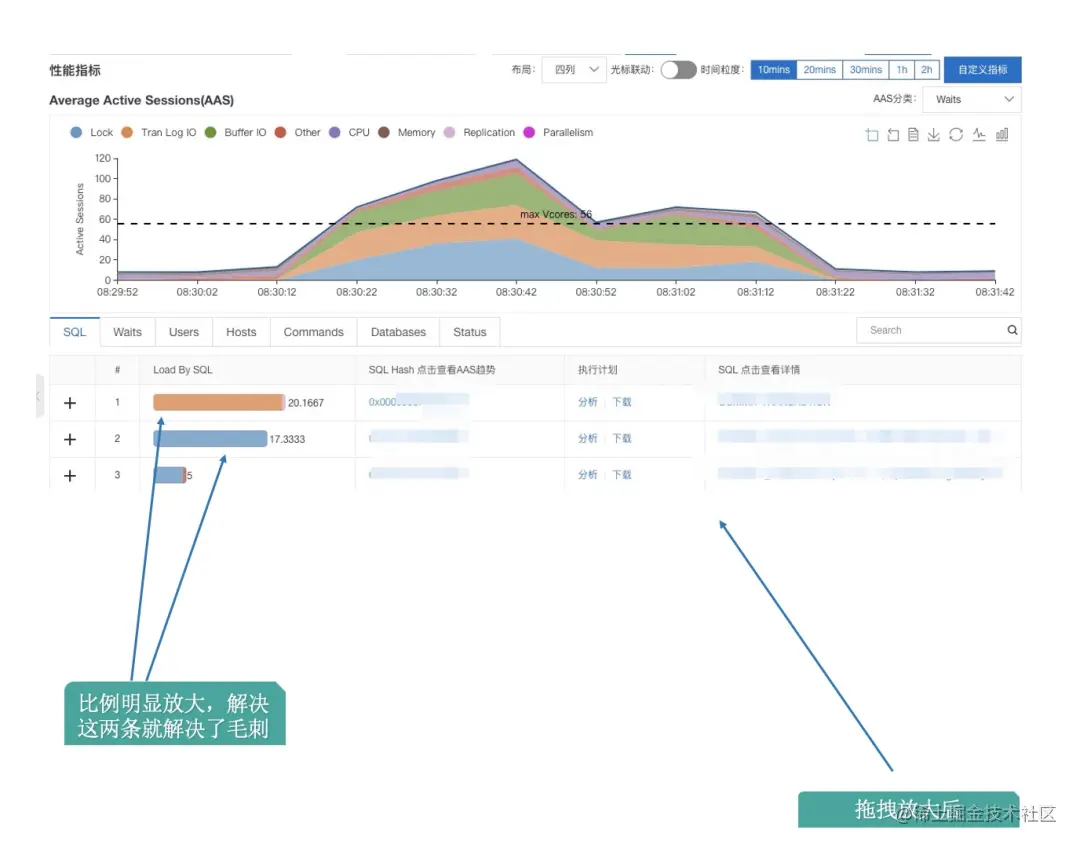Switch to the Waits tab
1080x848 pixels.
click(x=127, y=332)
